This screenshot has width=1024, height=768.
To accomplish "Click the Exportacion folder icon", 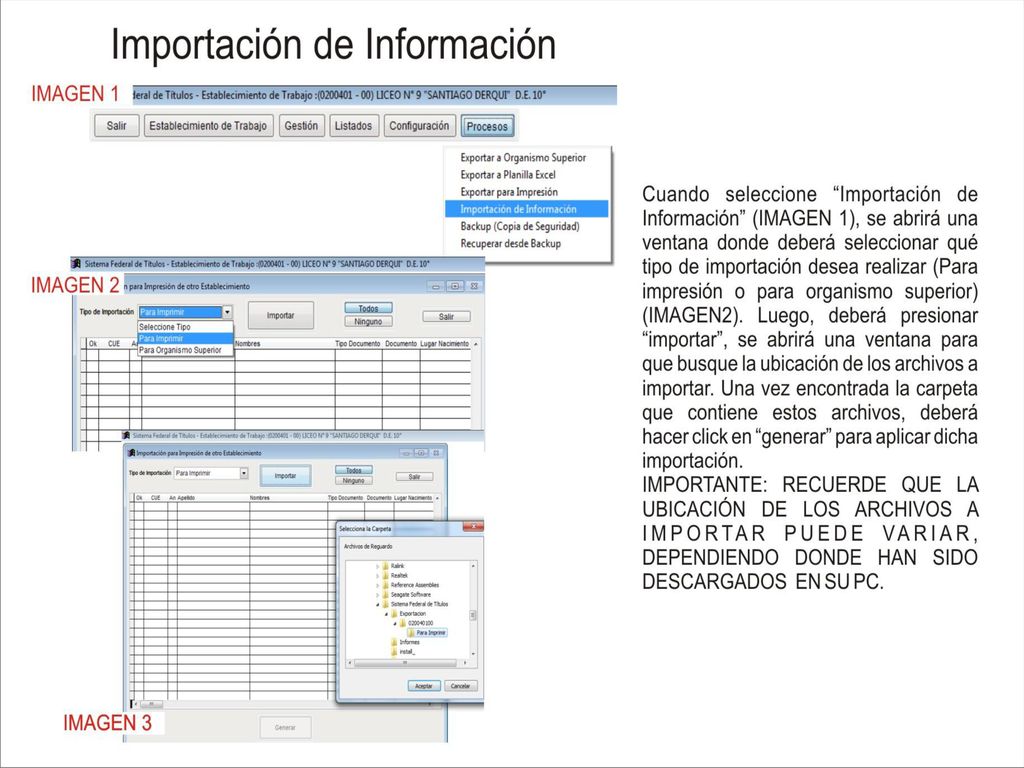I will pyautogui.click(x=394, y=614).
